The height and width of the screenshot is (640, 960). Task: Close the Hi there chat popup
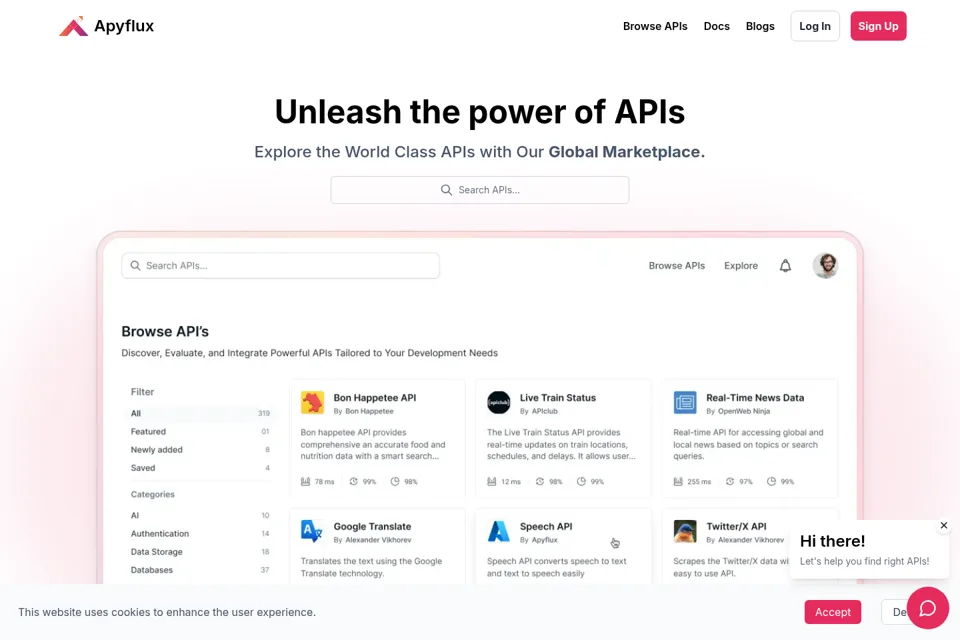(x=943, y=525)
